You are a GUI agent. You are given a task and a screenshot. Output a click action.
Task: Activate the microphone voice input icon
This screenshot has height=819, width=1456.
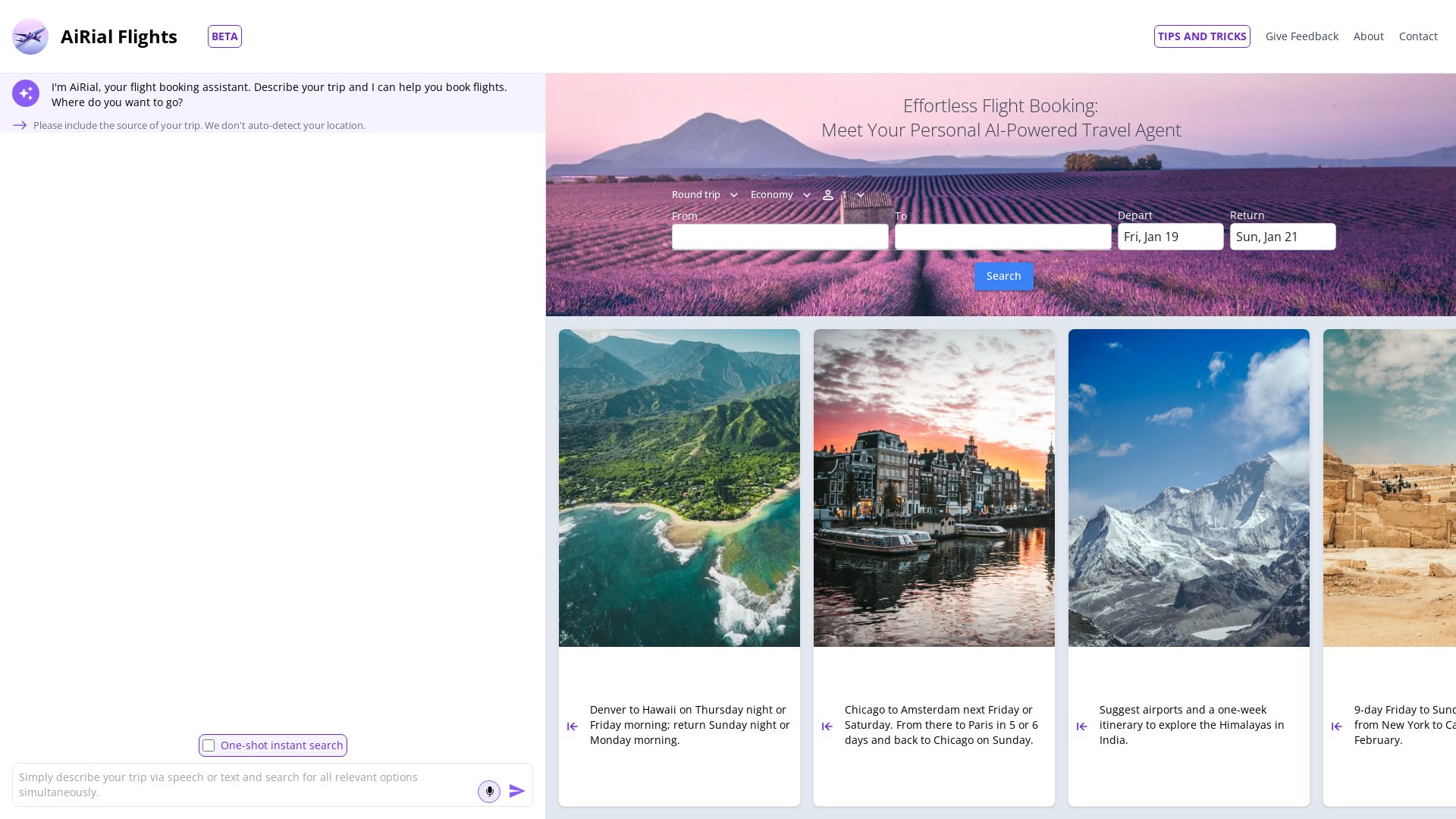489,791
